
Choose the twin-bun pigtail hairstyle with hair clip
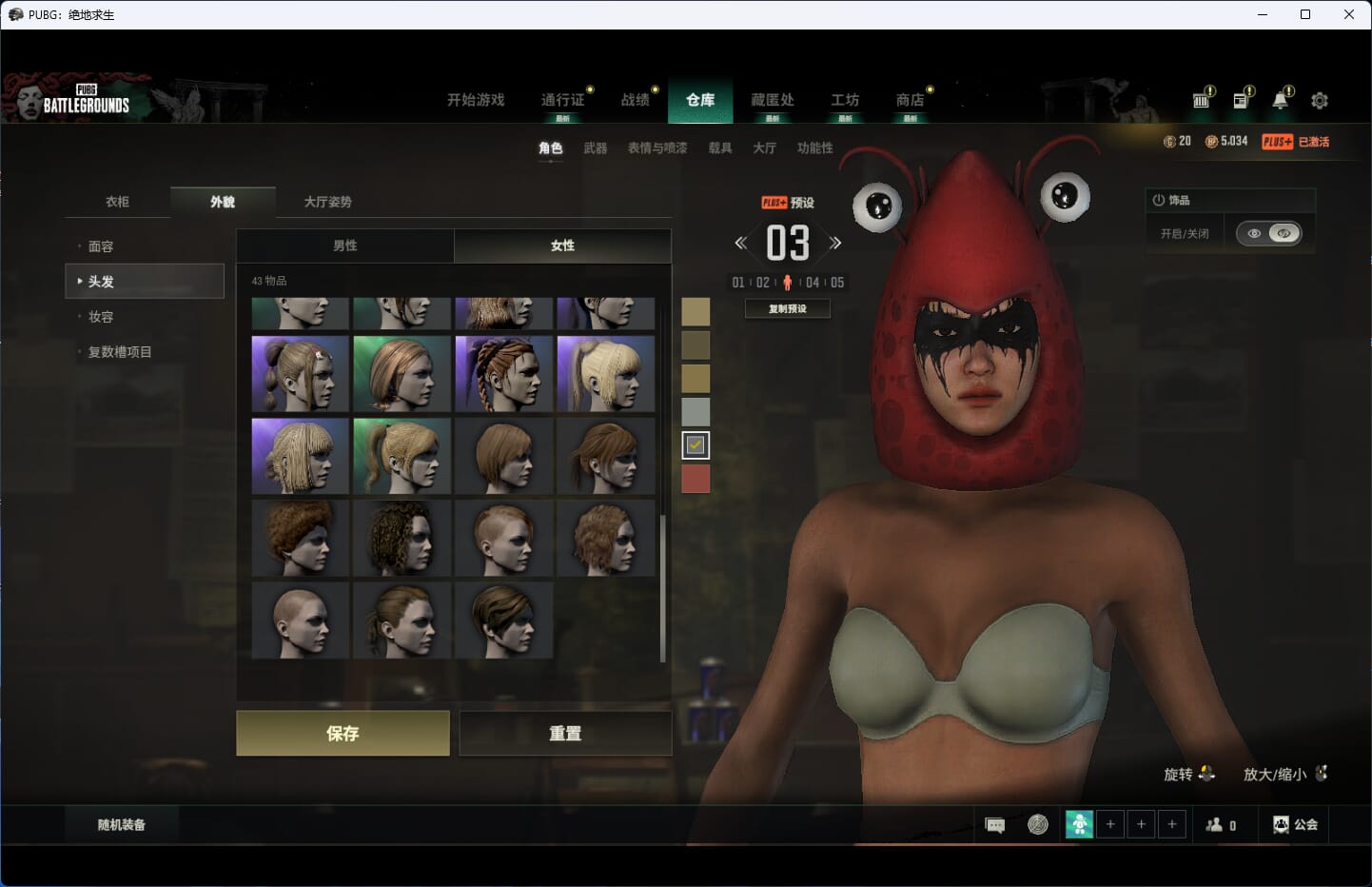click(301, 374)
